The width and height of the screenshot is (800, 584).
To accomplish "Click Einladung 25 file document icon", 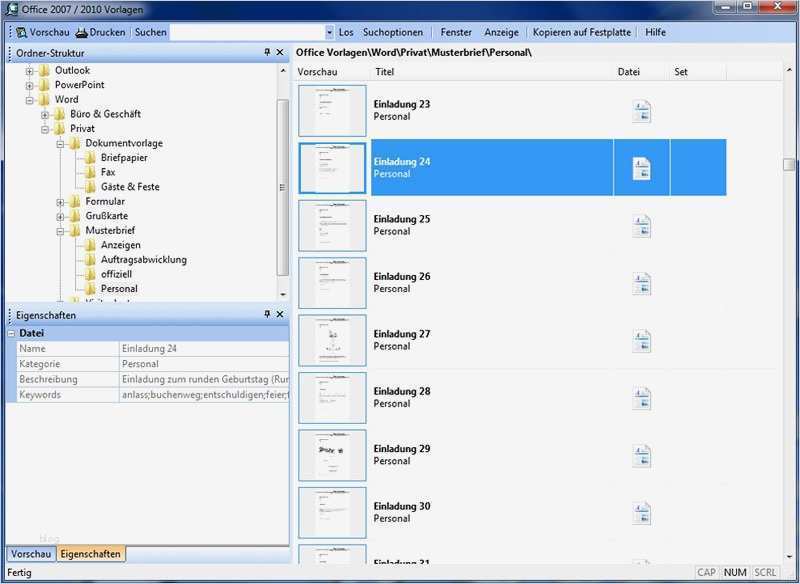I will [641, 226].
